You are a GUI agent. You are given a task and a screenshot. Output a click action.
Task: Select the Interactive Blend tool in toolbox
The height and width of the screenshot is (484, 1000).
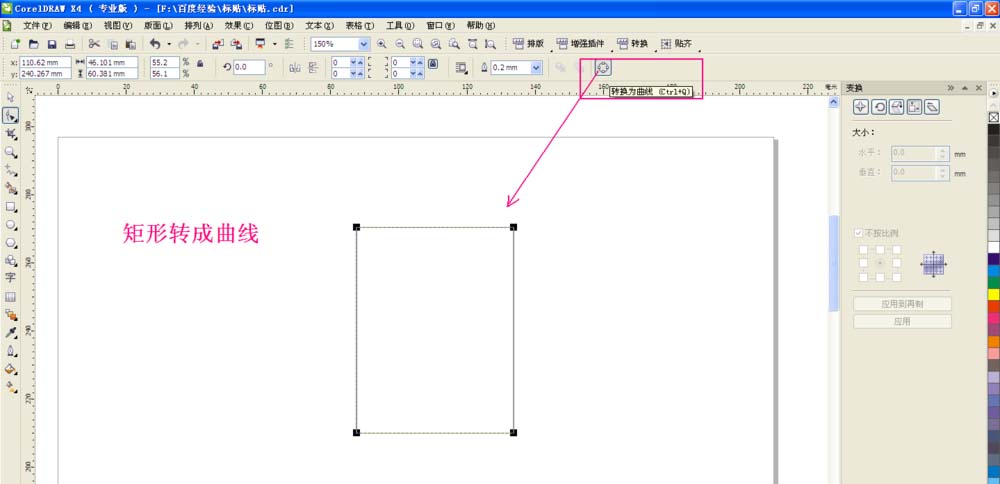[x=10, y=314]
